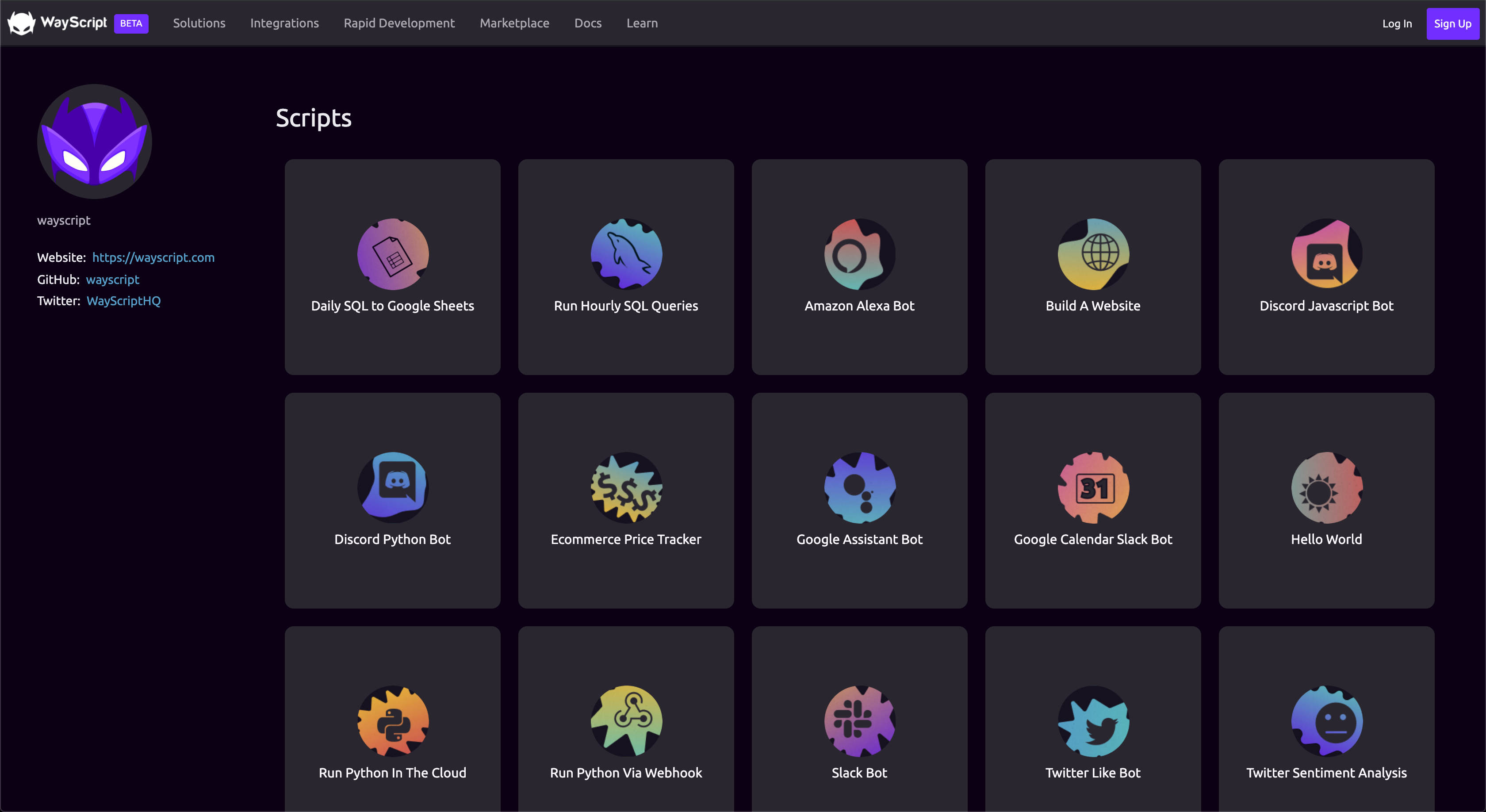Select the 'Twitter Like Bot' title text

tap(1093, 773)
